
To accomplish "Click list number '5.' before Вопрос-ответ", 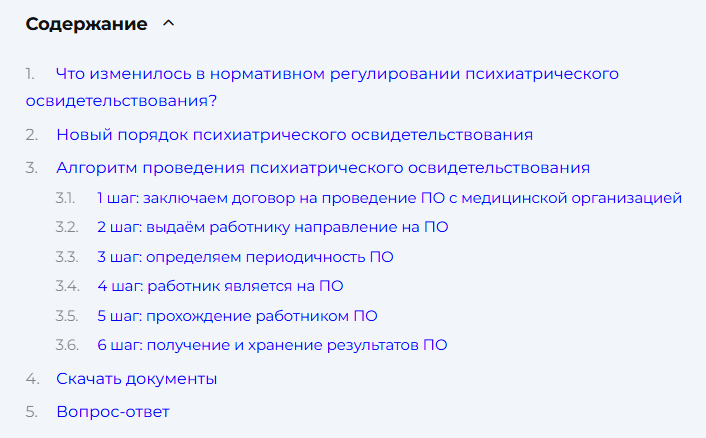I will click(32, 411).
